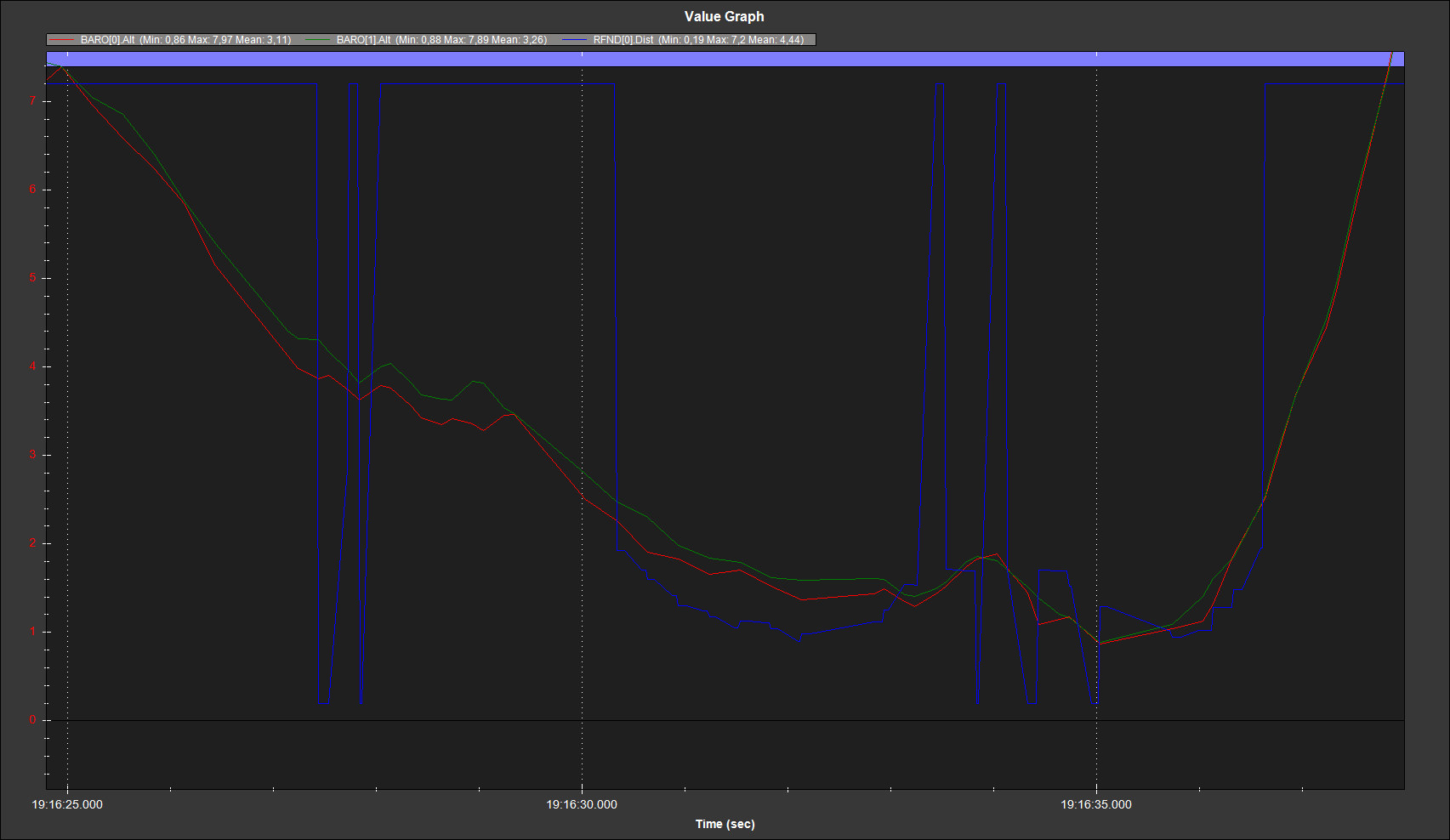The width and height of the screenshot is (1450, 840).
Task: Click the RFND[0].Dist legend entry
Action: pyautogui.click(x=683, y=40)
